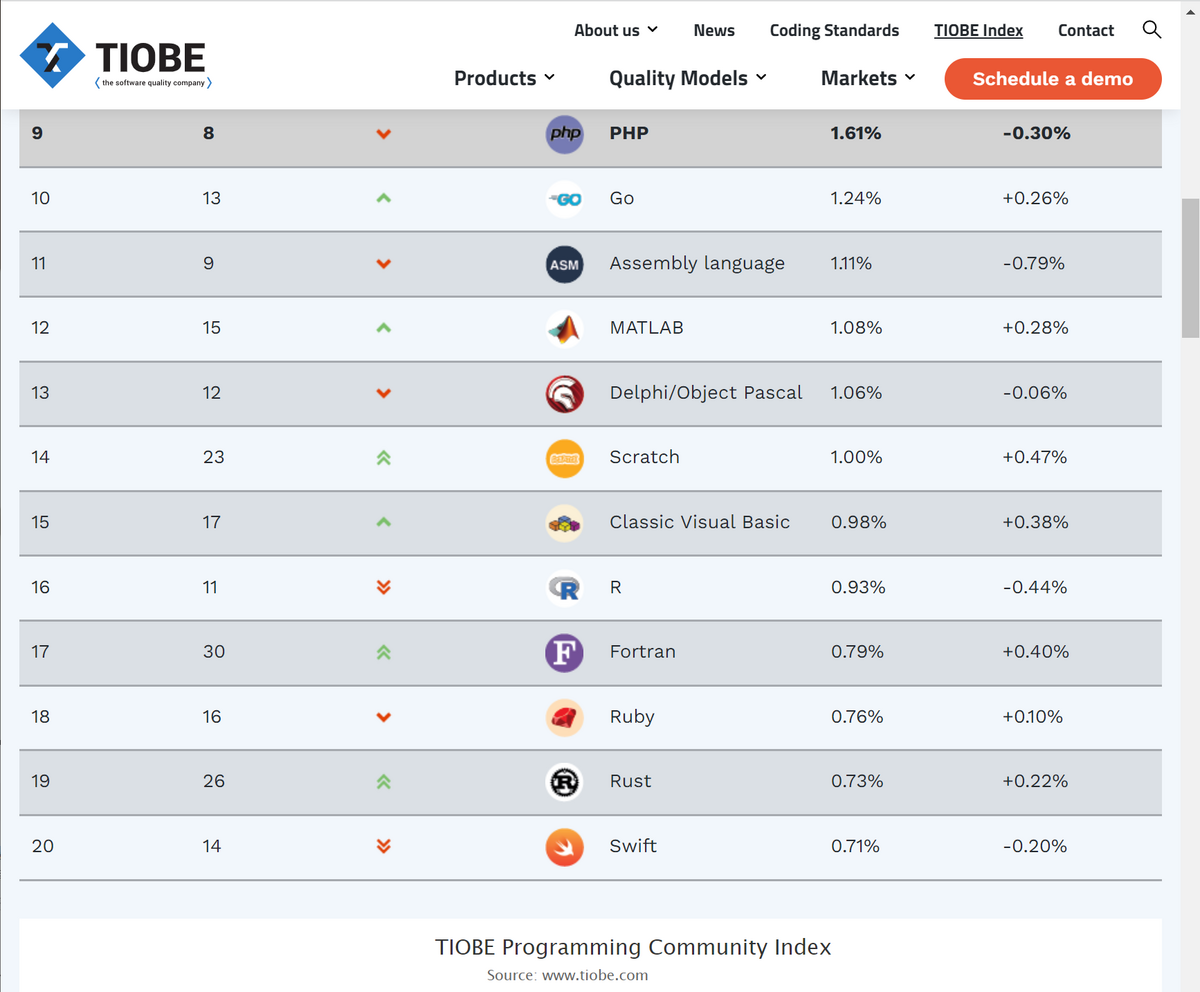1200x992 pixels.
Task: Open the Products dropdown menu
Action: point(504,78)
